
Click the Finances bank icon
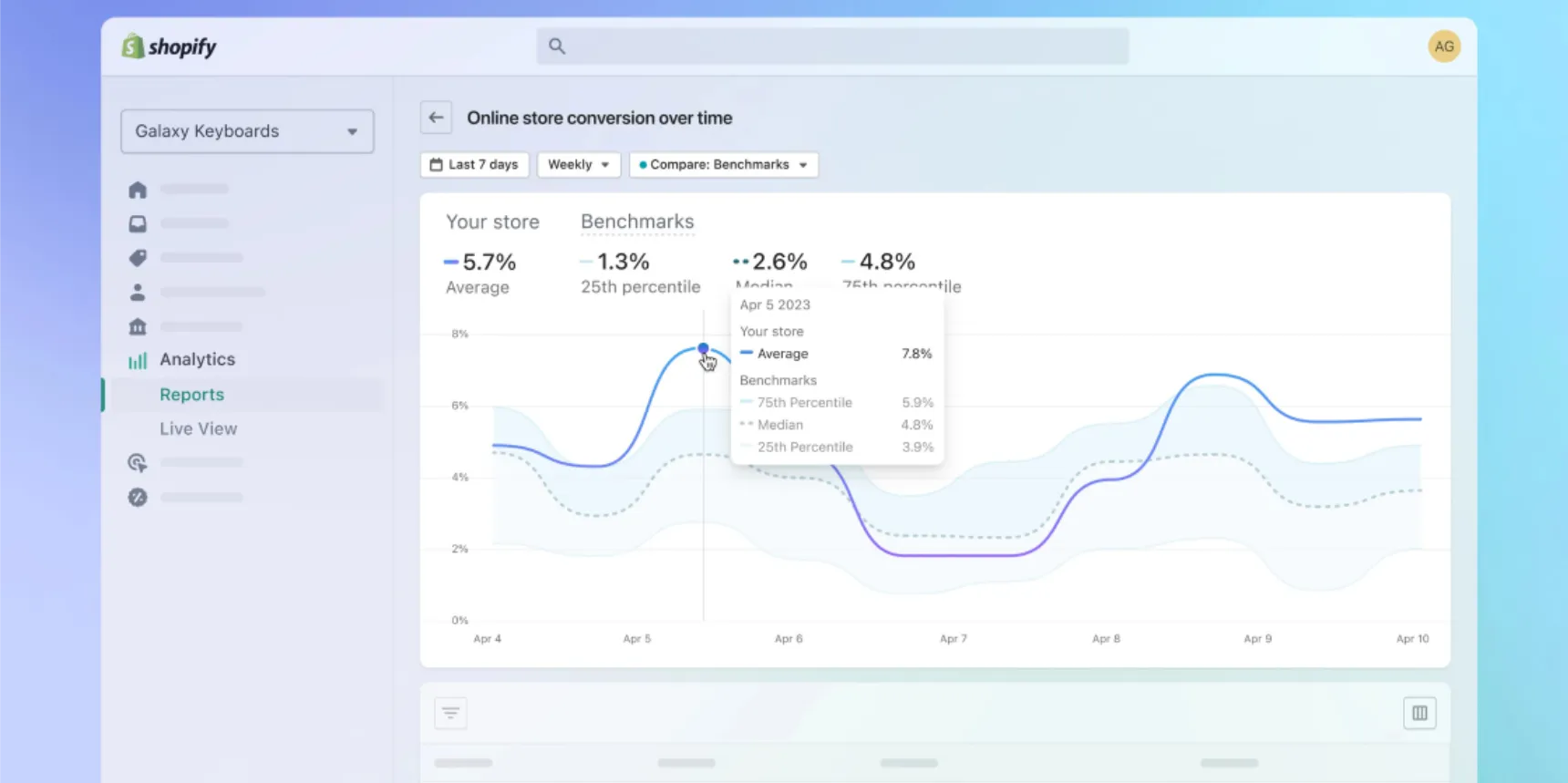click(x=138, y=326)
